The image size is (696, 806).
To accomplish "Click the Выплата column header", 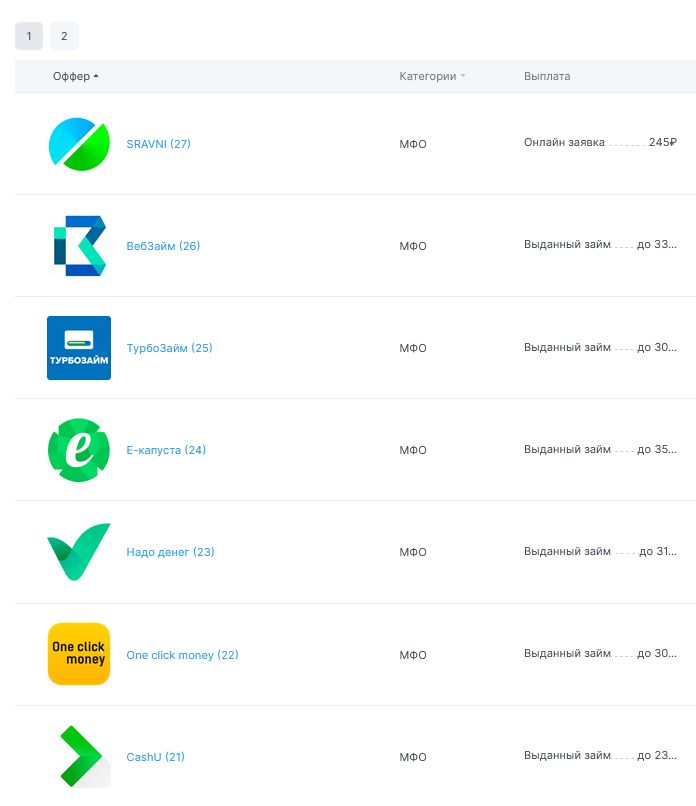I will coord(547,76).
